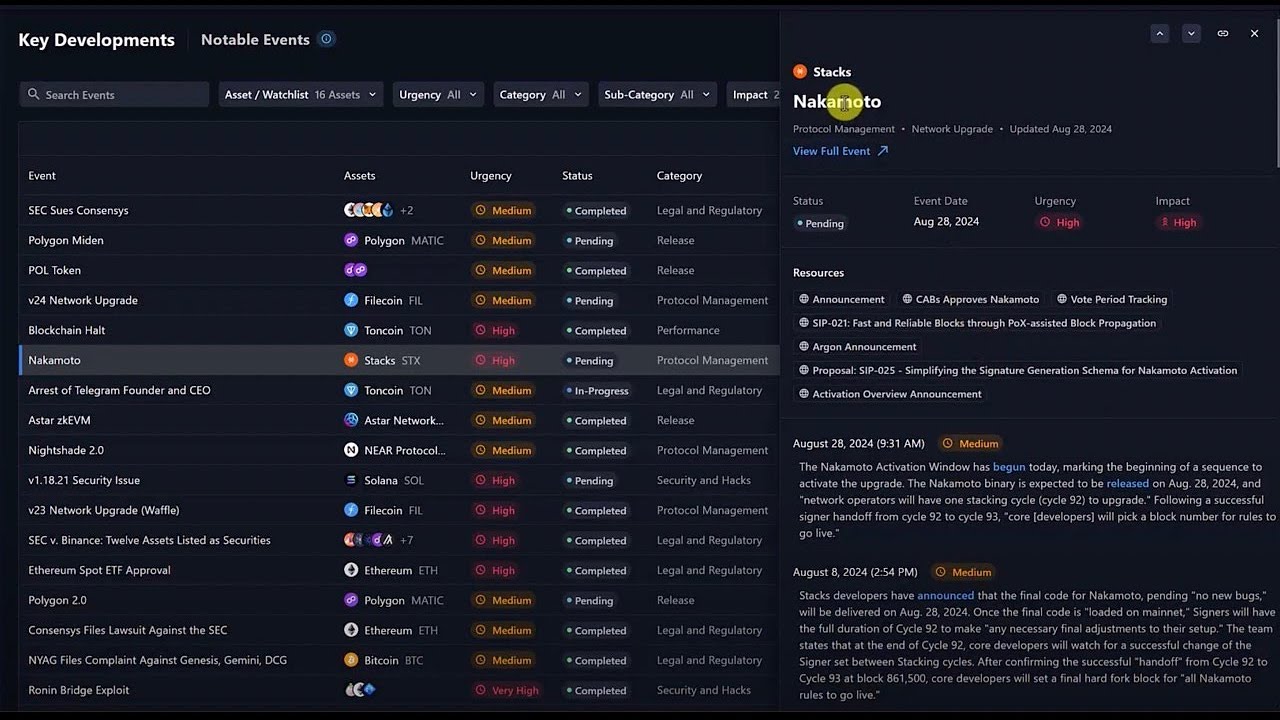Click the asset icons in POL Token row

[x=356, y=270]
